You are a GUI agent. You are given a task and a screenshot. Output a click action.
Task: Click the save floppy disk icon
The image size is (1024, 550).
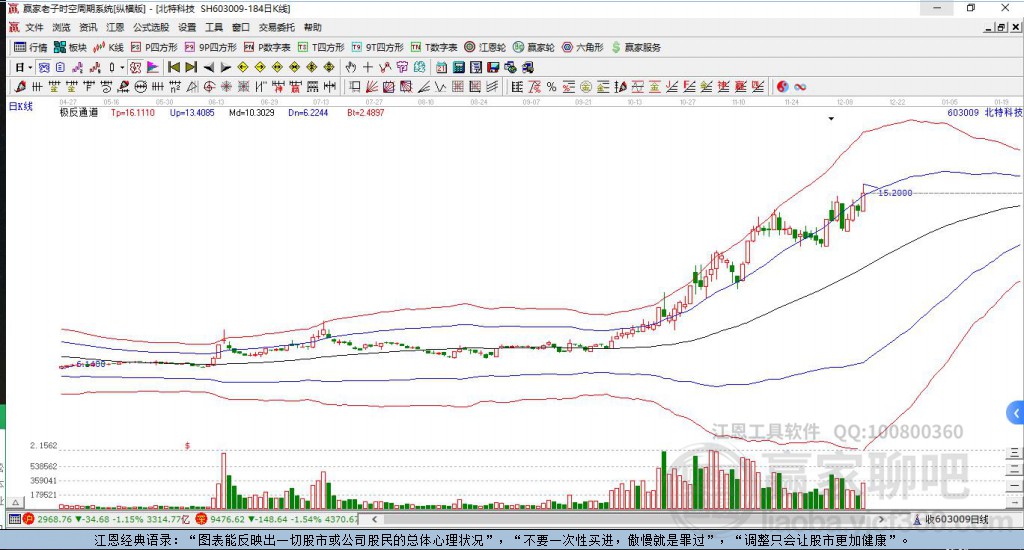(x=493, y=67)
